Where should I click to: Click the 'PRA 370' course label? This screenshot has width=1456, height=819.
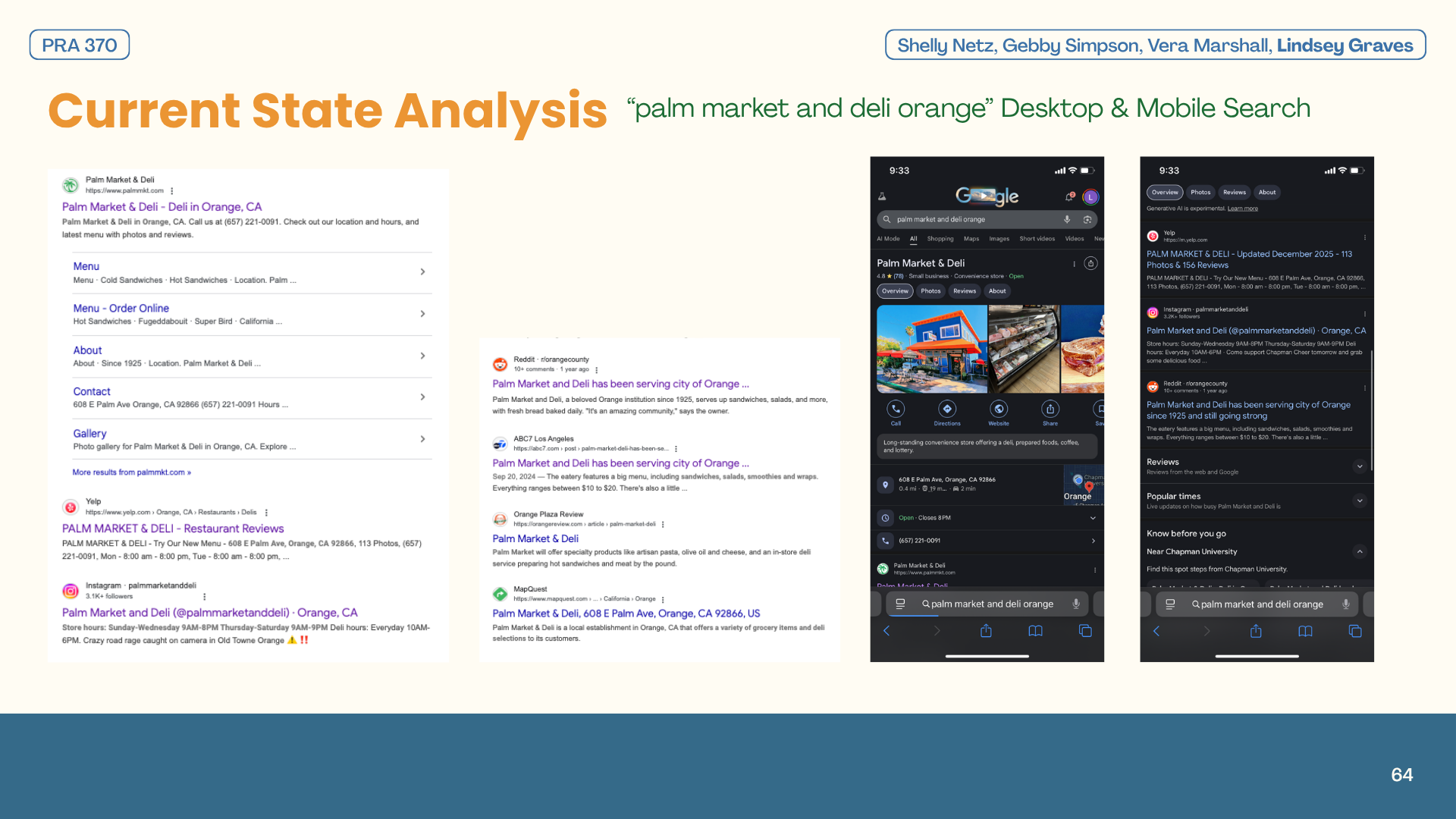(x=80, y=45)
